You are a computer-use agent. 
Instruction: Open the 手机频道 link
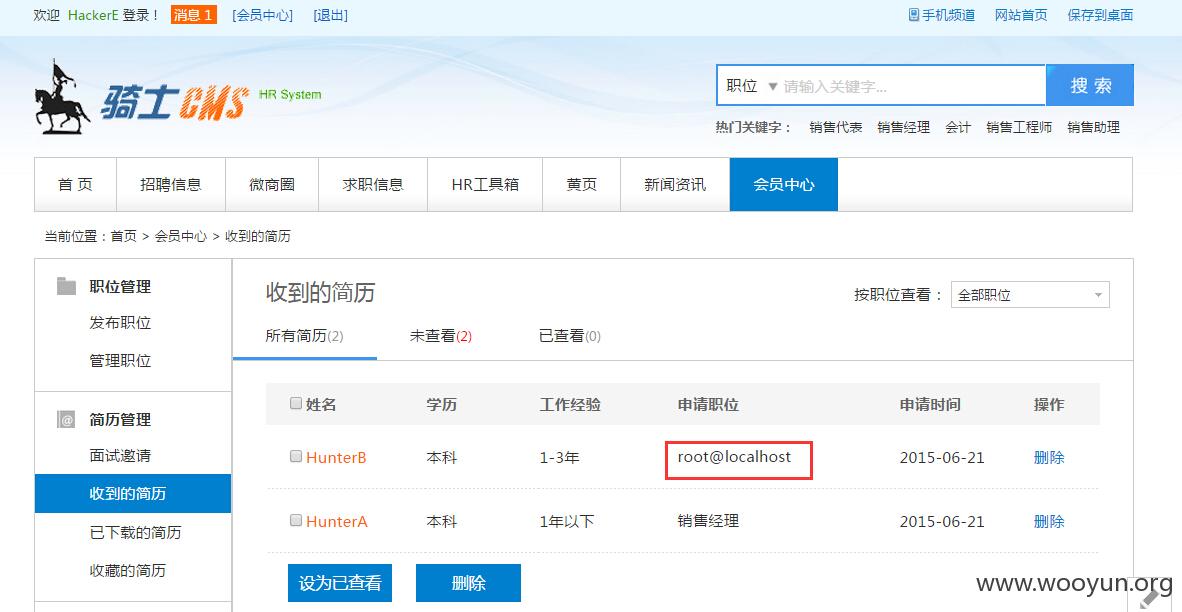coord(948,15)
